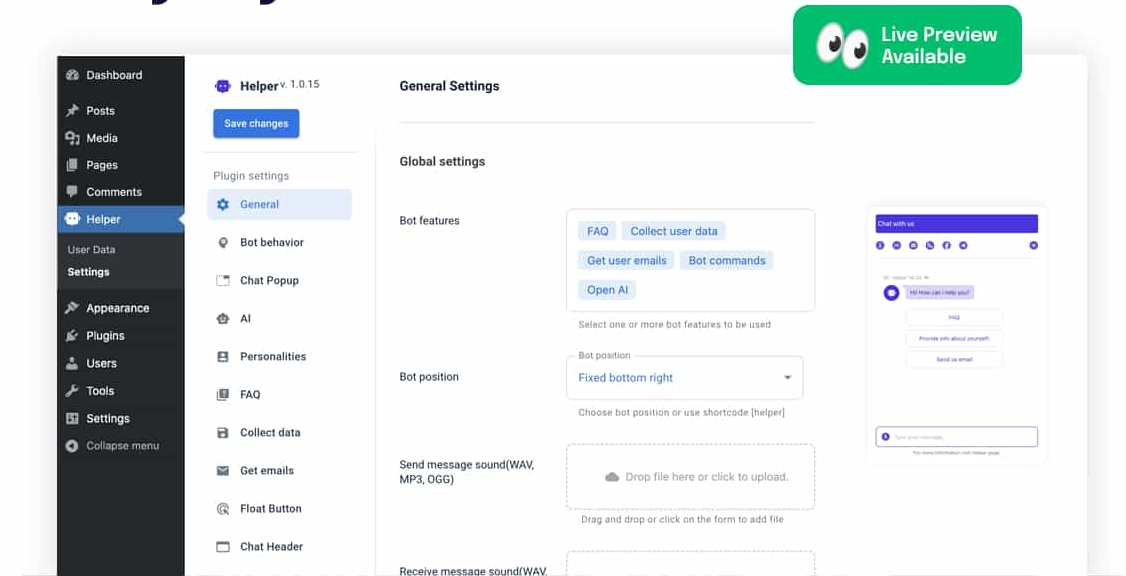Click the Facebook icon in chat preview
This screenshot has height=576, width=1126.
pos(946,246)
